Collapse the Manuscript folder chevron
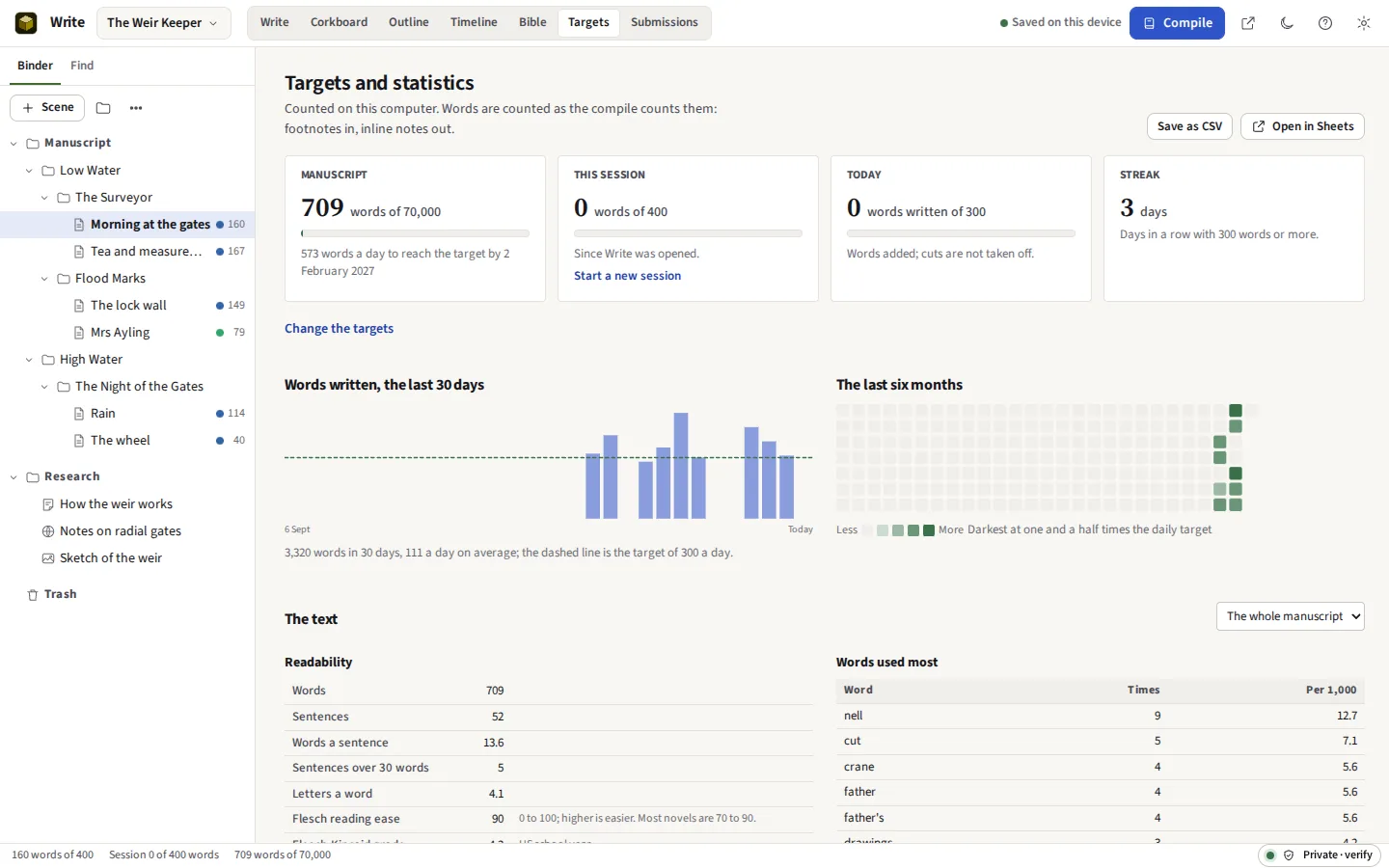The width and height of the screenshot is (1389, 868). (14, 144)
